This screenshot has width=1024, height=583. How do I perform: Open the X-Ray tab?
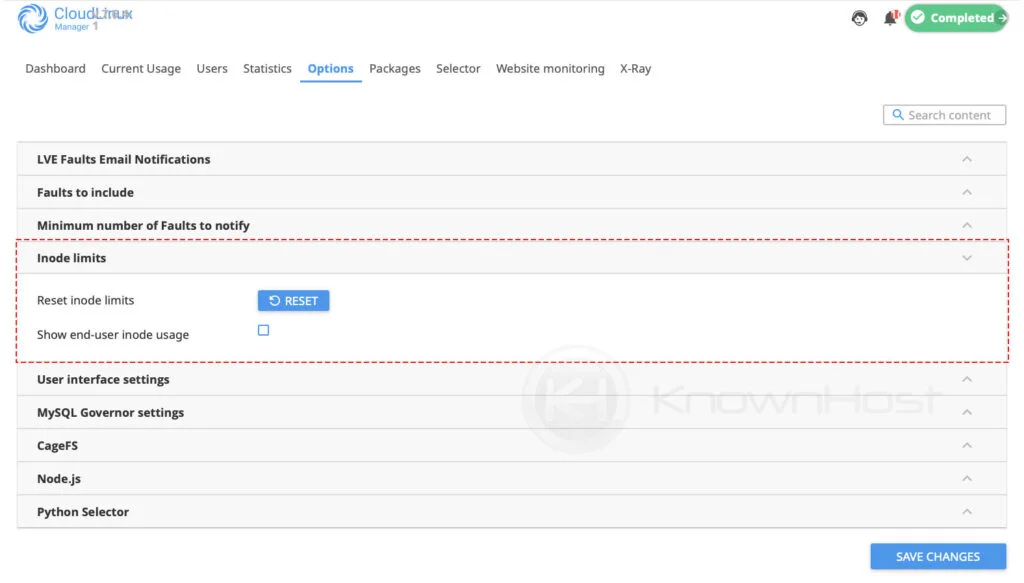(635, 68)
